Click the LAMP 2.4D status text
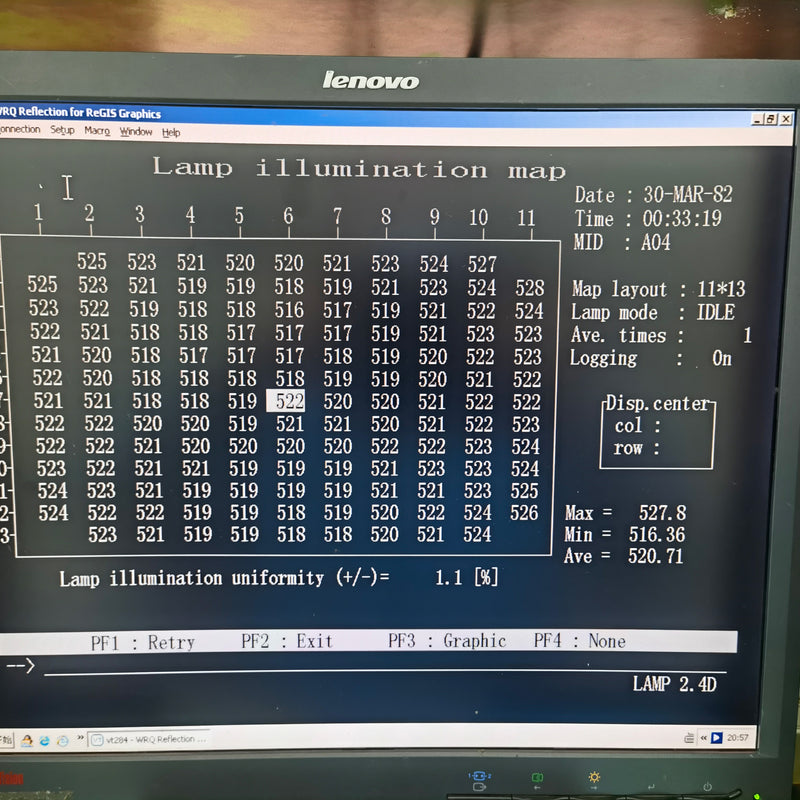 [x=674, y=684]
